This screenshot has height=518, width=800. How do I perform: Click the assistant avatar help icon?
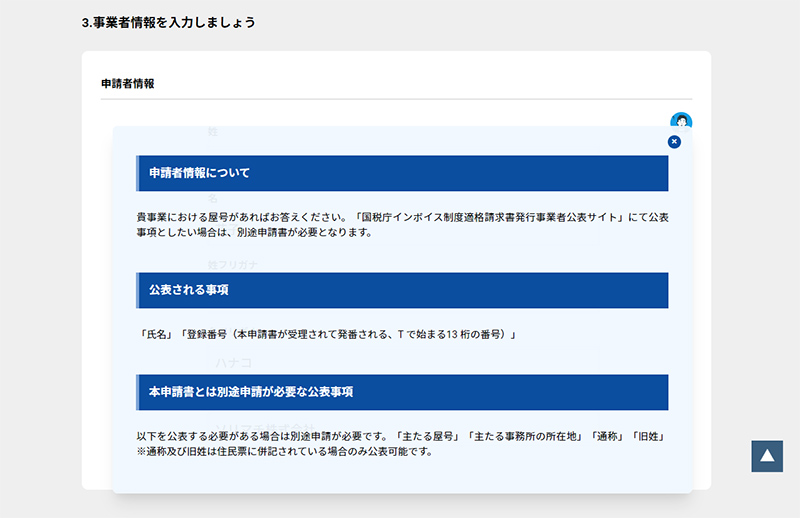(x=681, y=121)
